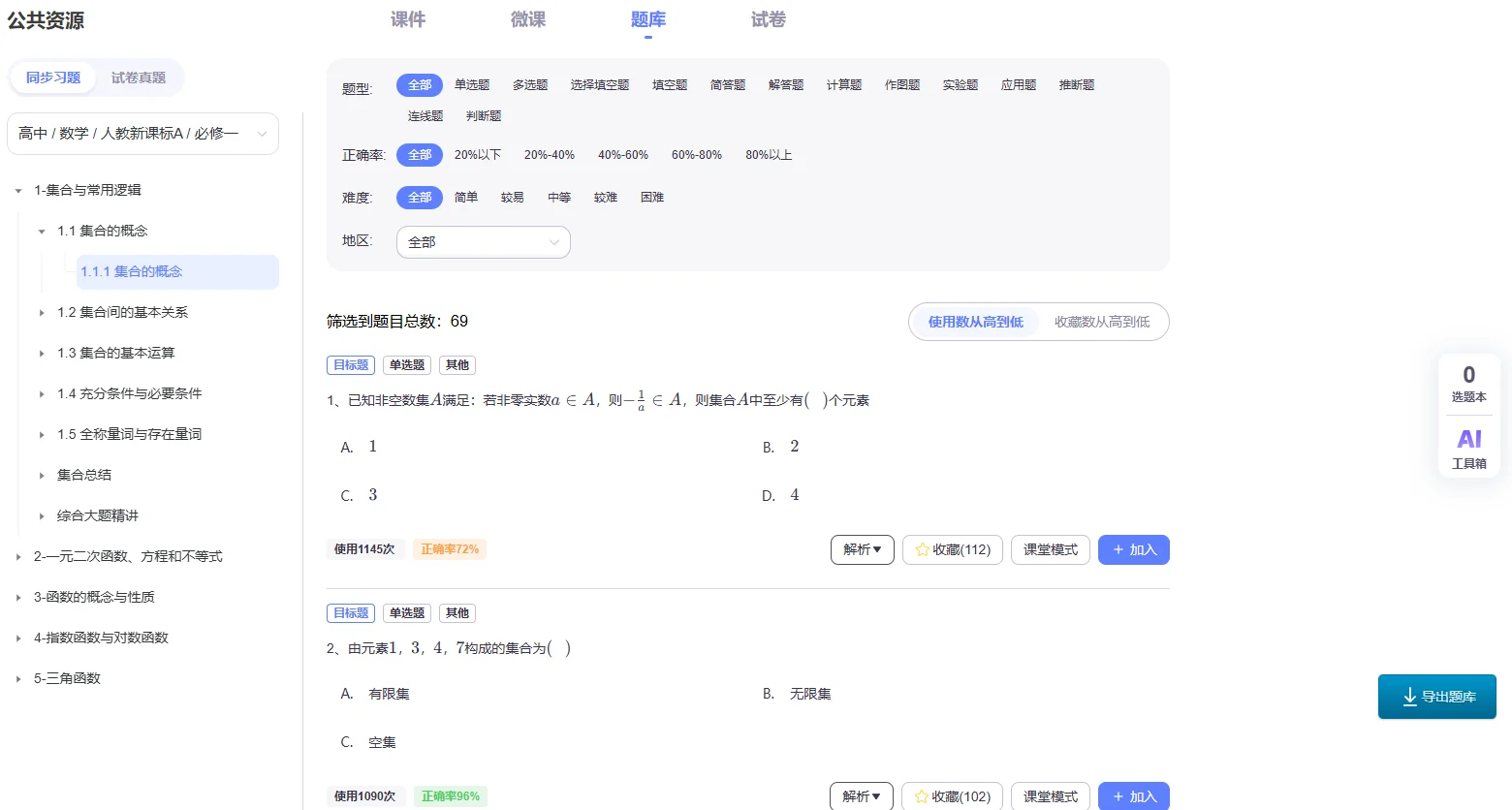This screenshot has height=810, width=1512.
Task: Open the 选题本 question basket
Action: 1468,384
